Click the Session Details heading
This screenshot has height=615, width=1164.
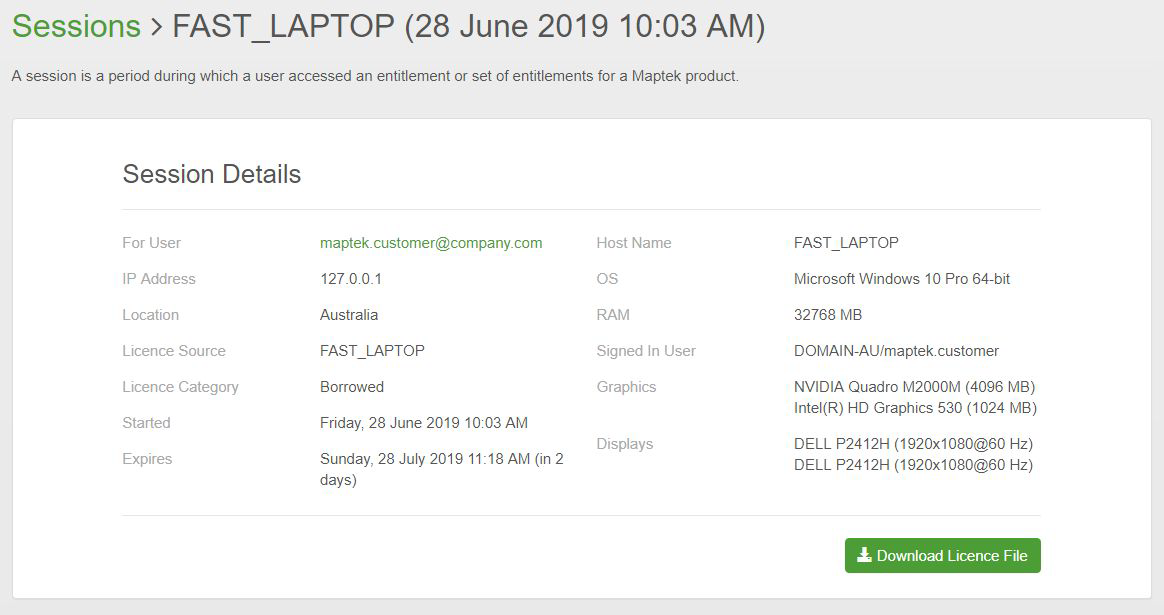click(211, 174)
